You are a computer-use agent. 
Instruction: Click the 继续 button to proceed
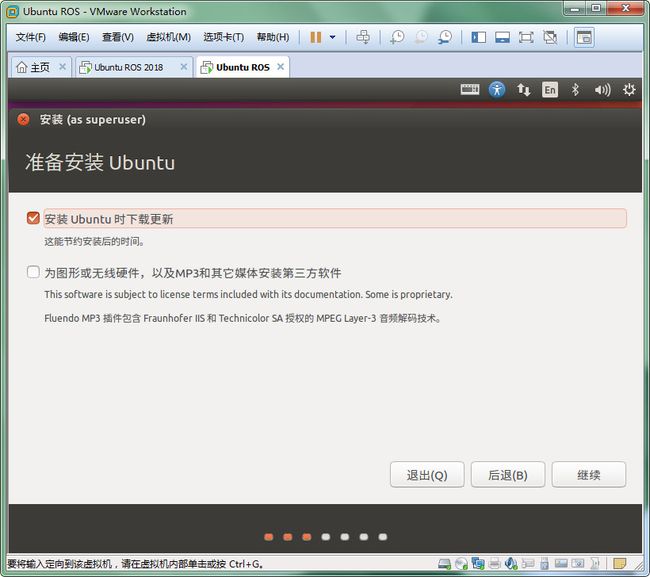click(589, 475)
